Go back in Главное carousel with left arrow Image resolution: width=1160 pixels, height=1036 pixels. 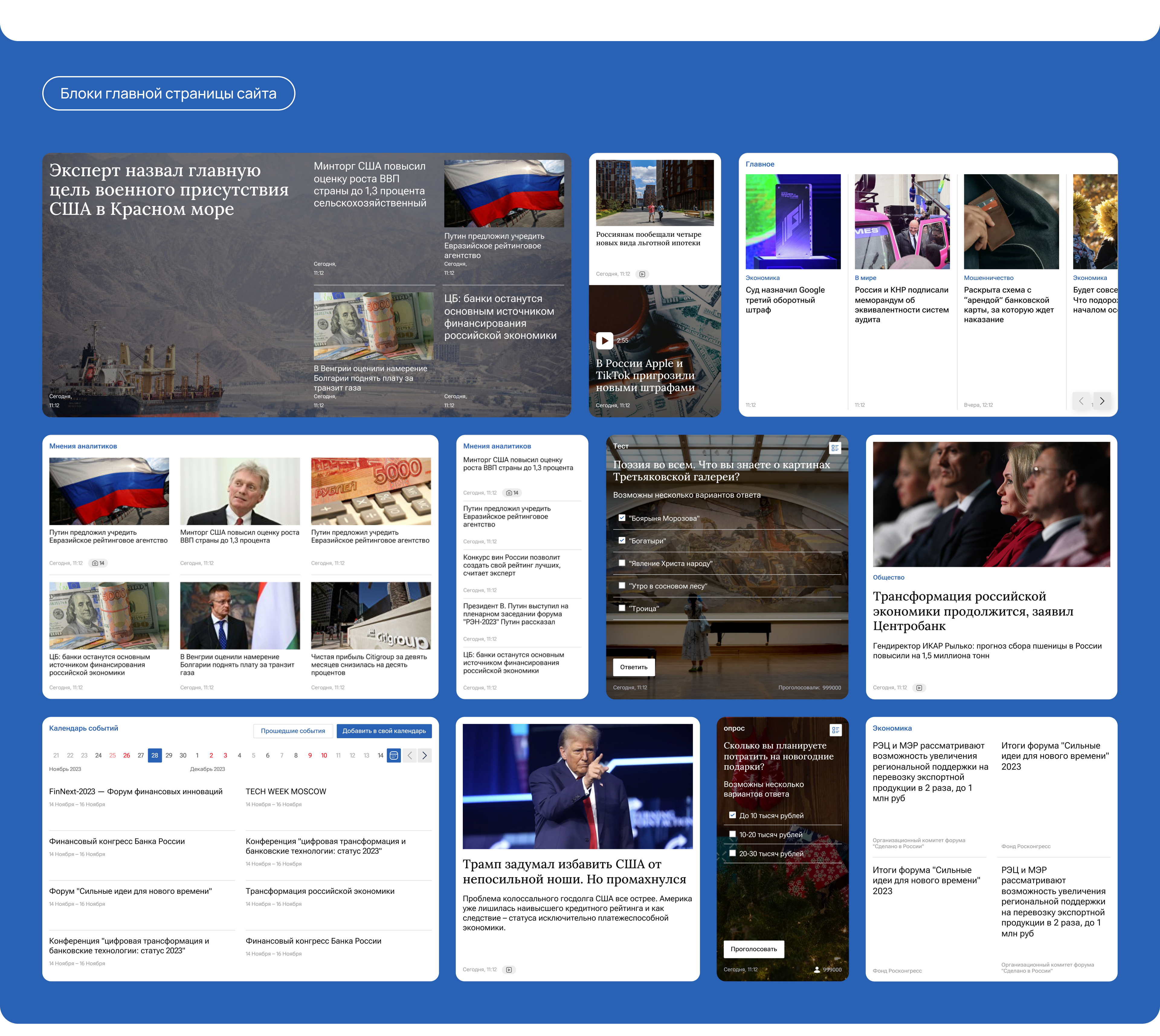(x=1081, y=401)
